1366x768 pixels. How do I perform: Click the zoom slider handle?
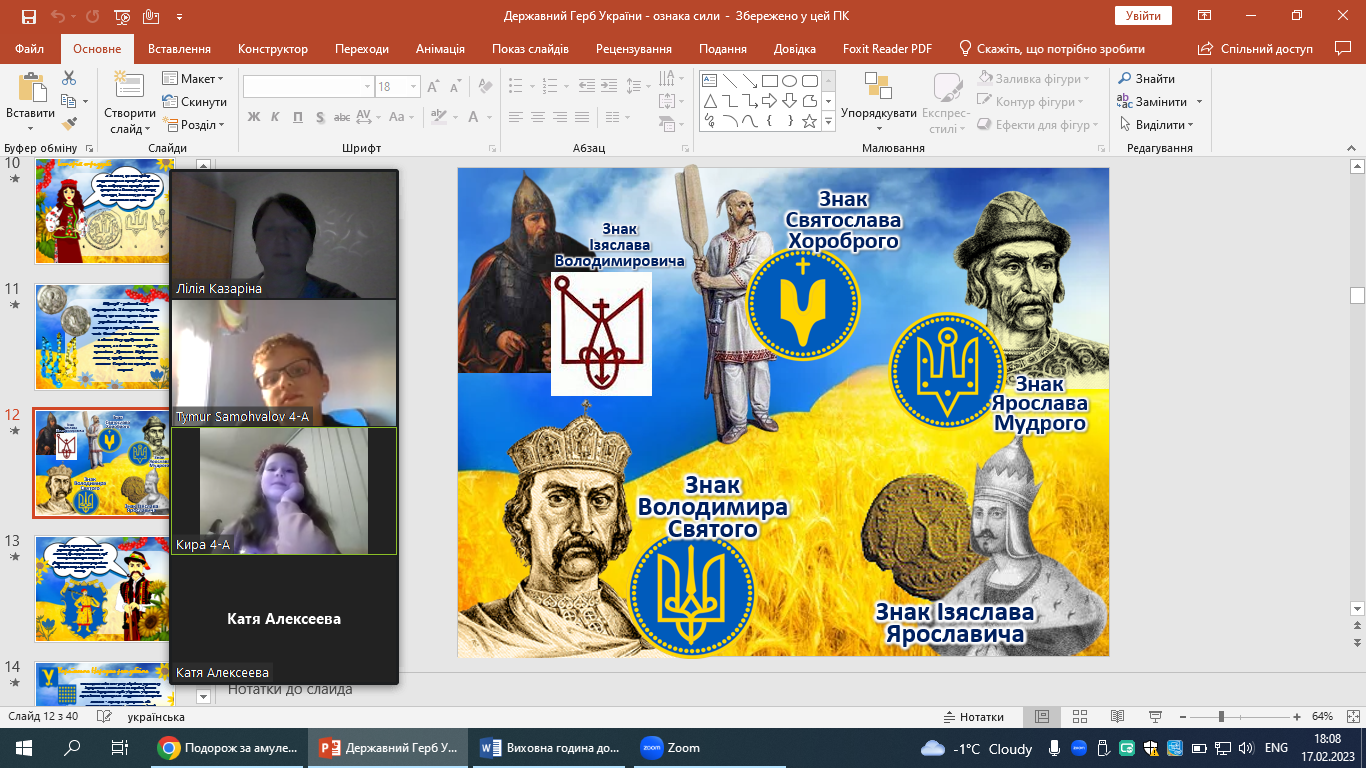pos(1221,717)
